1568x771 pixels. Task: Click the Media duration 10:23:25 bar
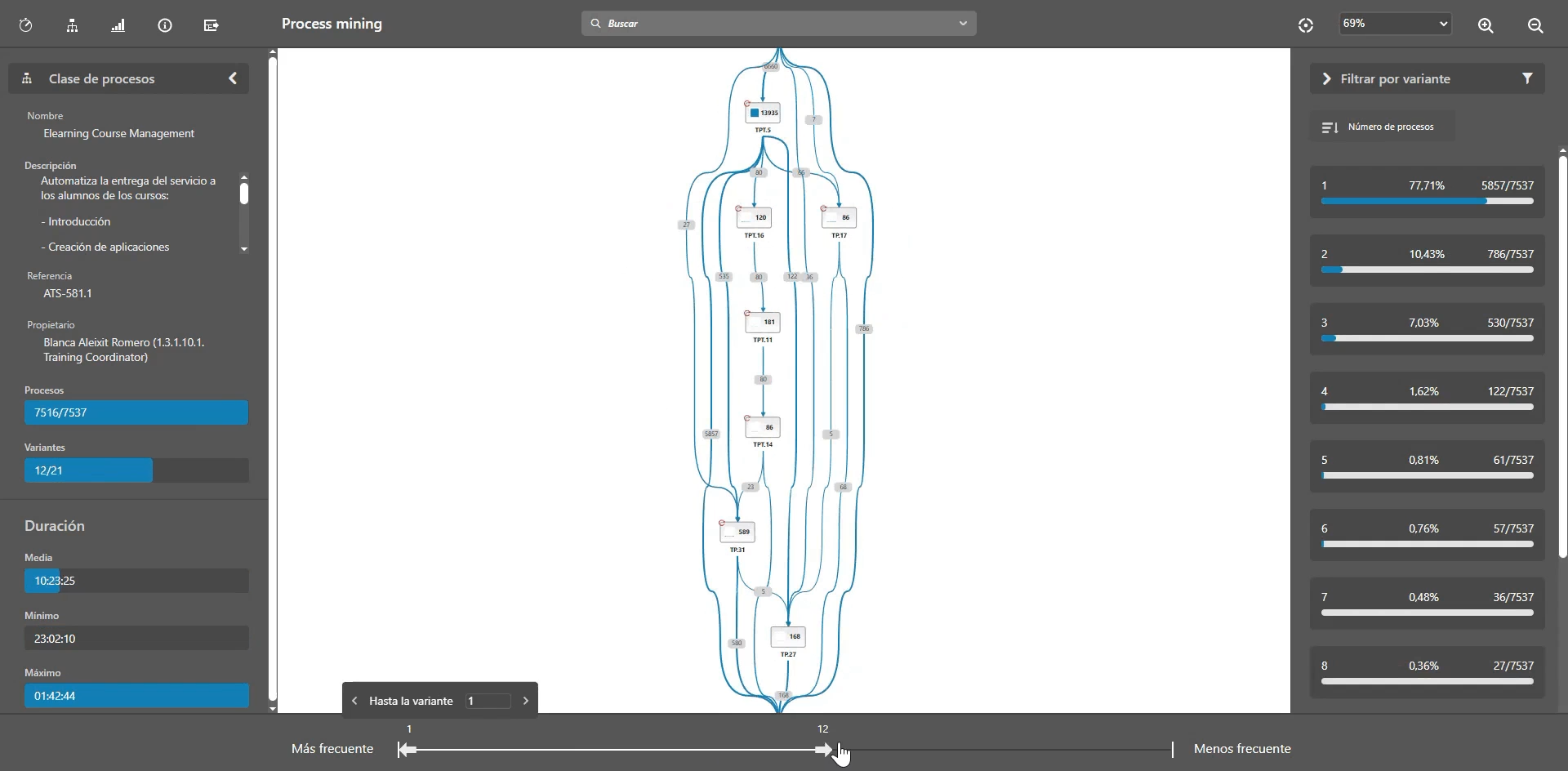[136, 582]
